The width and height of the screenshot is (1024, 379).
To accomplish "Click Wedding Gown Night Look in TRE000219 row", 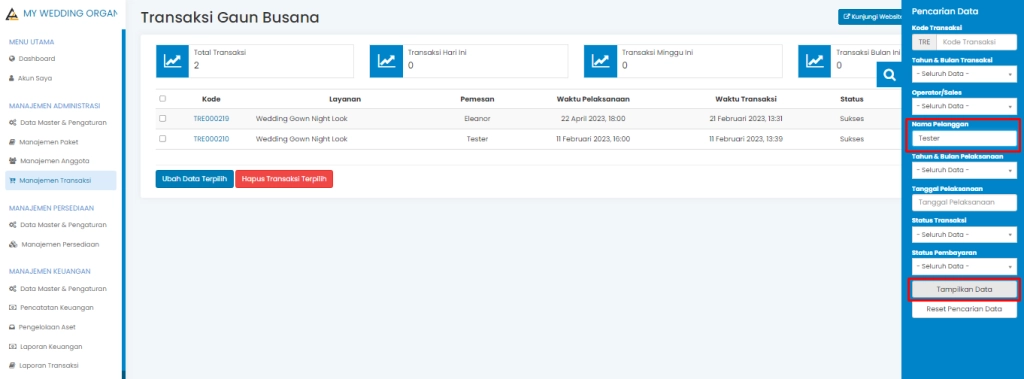I will (x=302, y=119).
